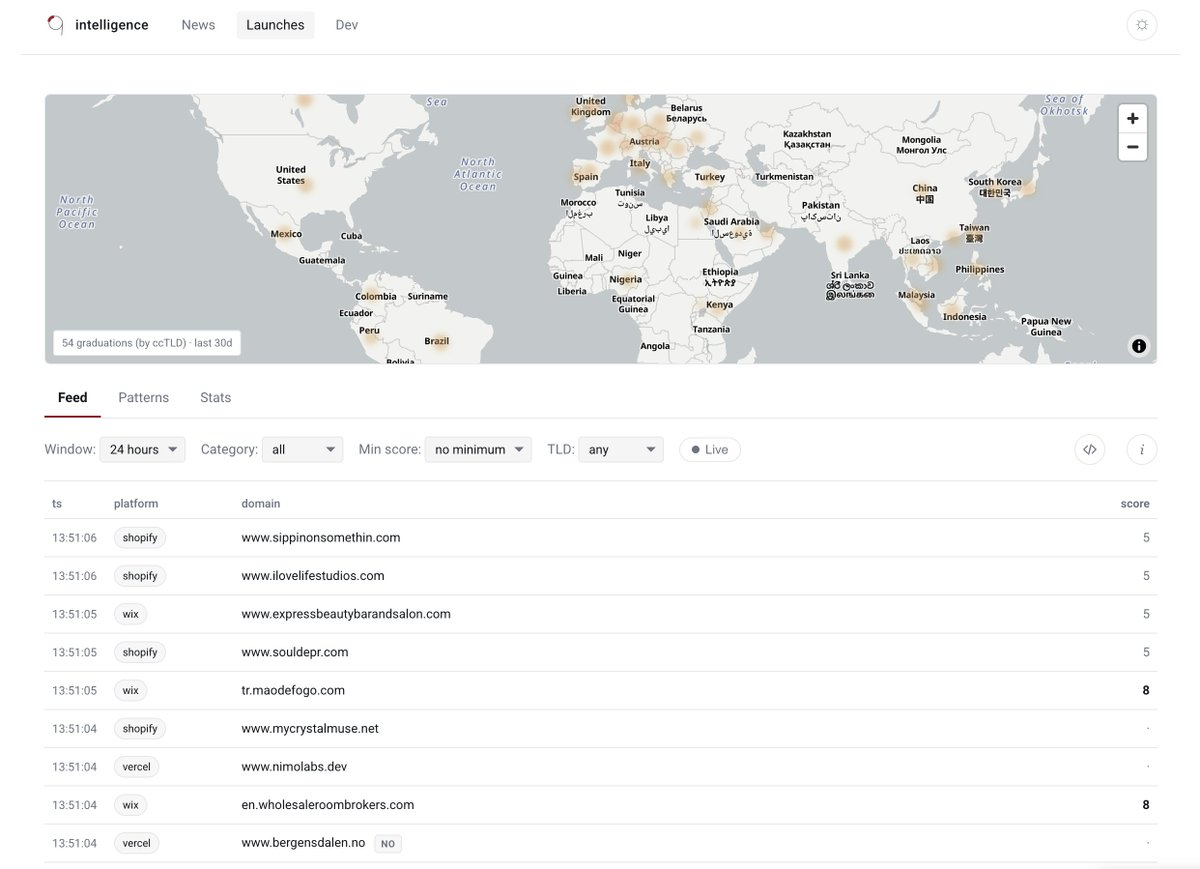
Task: Click the ts column header
Action: tap(57, 504)
